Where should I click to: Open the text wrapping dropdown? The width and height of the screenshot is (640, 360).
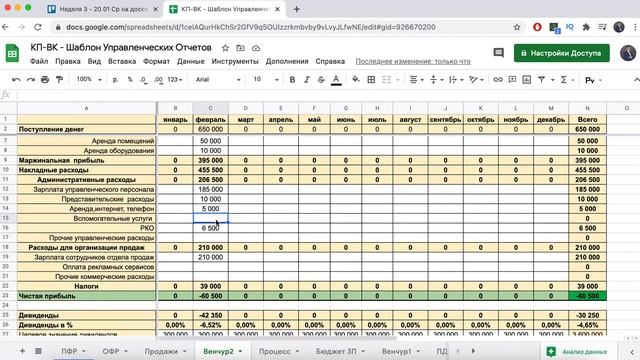(x=456, y=80)
